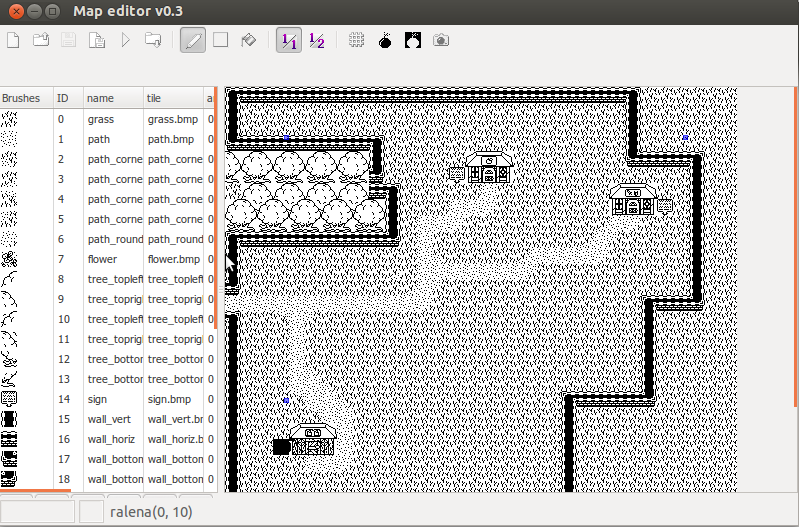Click the camera screenshot icon
This screenshot has height=527, width=799.
(441, 41)
